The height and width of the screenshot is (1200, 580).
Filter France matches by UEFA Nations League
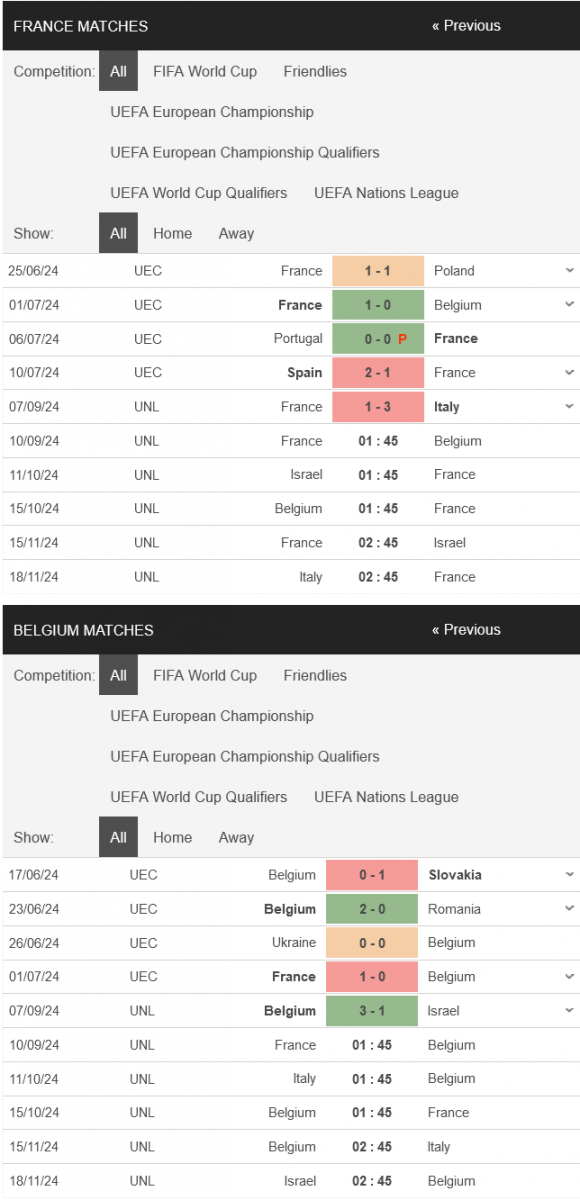pyautogui.click(x=386, y=193)
